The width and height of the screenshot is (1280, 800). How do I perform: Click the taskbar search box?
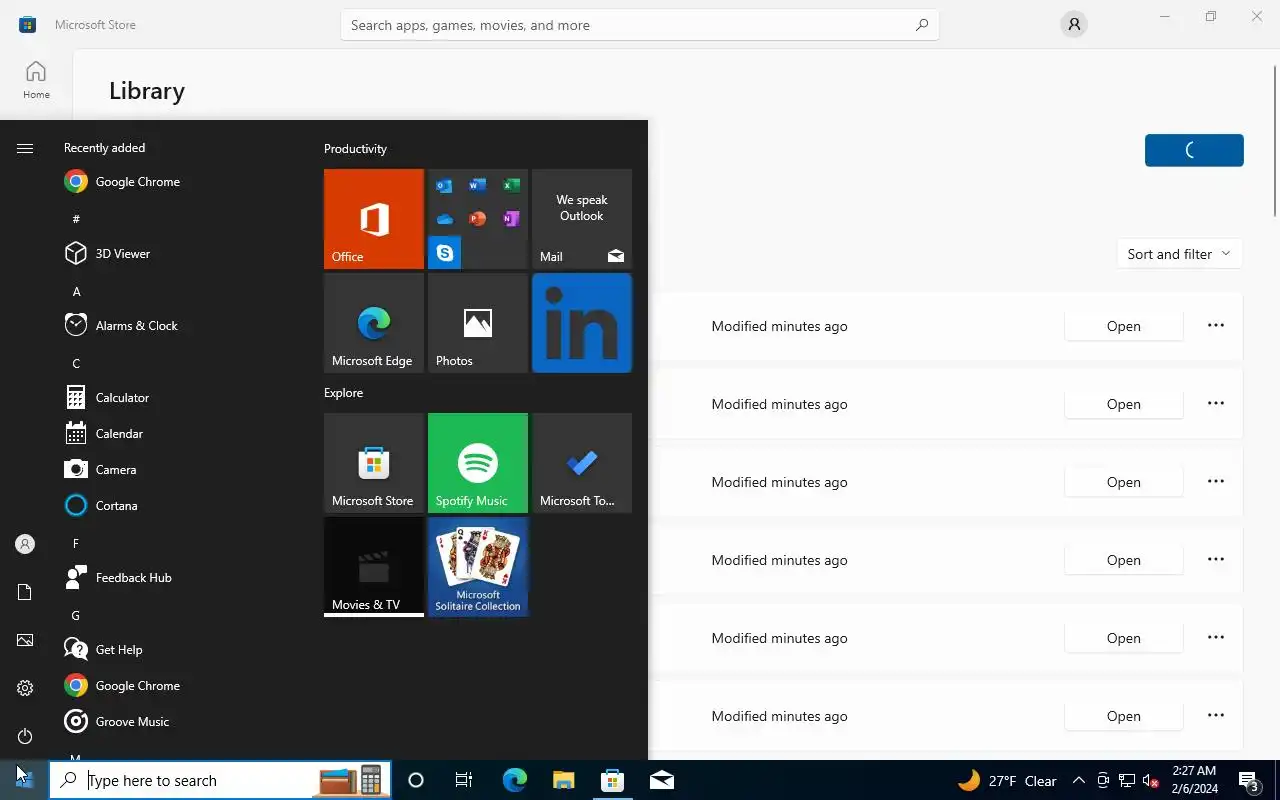(x=220, y=780)
